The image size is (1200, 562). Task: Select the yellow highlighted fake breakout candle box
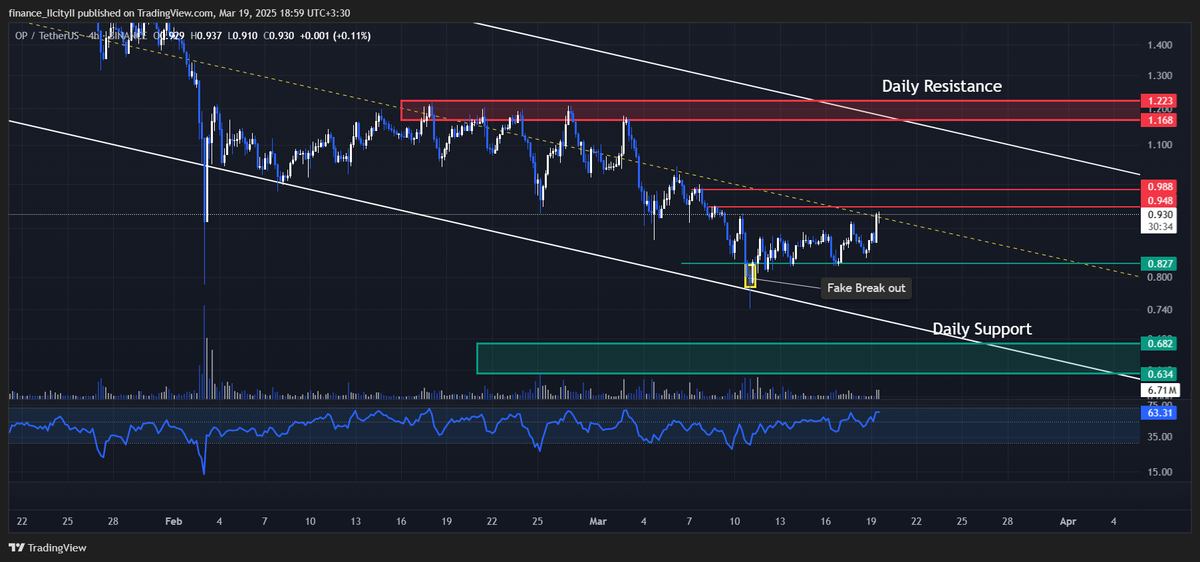pos(751,276)
